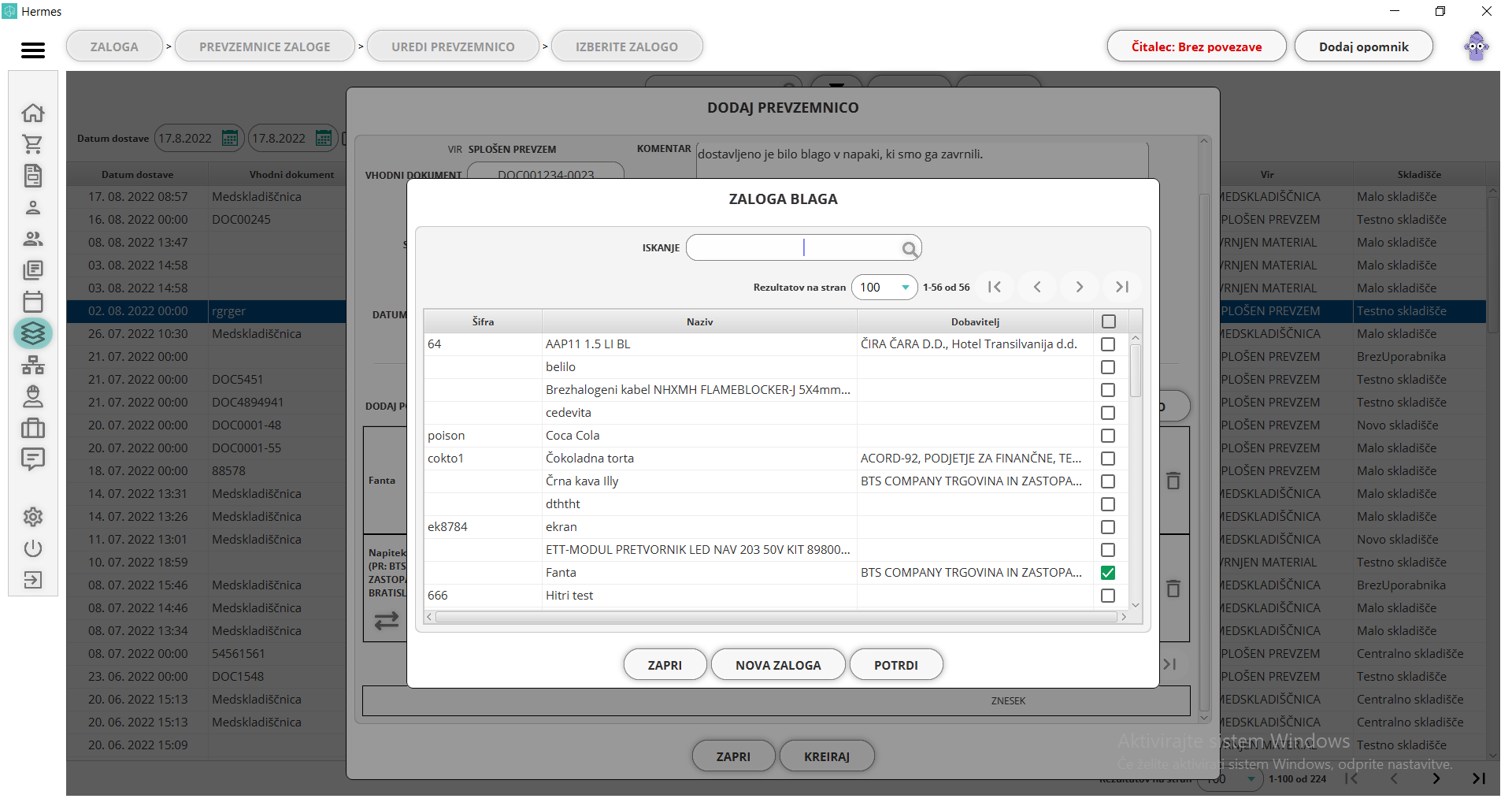
Task: Open the single person sidebar icon
Action: click(x=33, y=207)
